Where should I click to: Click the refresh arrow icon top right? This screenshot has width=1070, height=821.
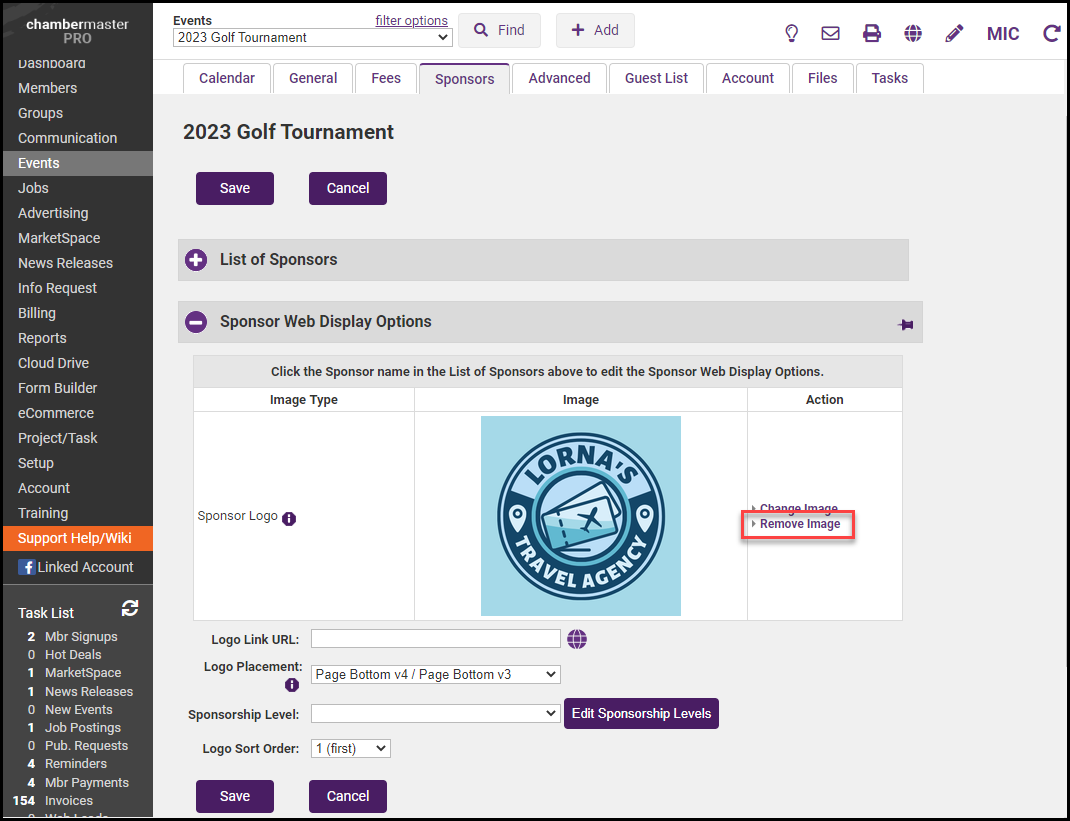[1051, 33]
